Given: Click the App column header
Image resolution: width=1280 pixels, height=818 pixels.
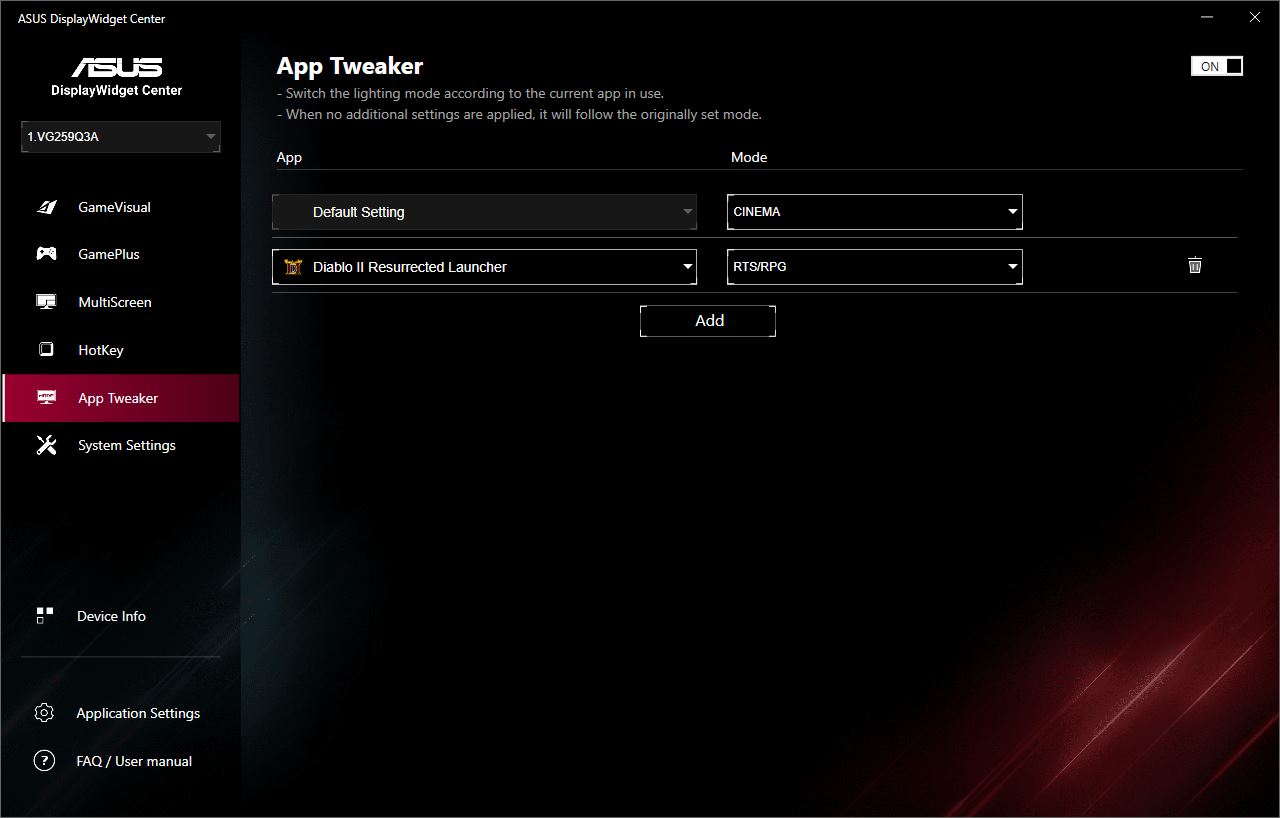Looking at the screenshot, I should 289,157.
